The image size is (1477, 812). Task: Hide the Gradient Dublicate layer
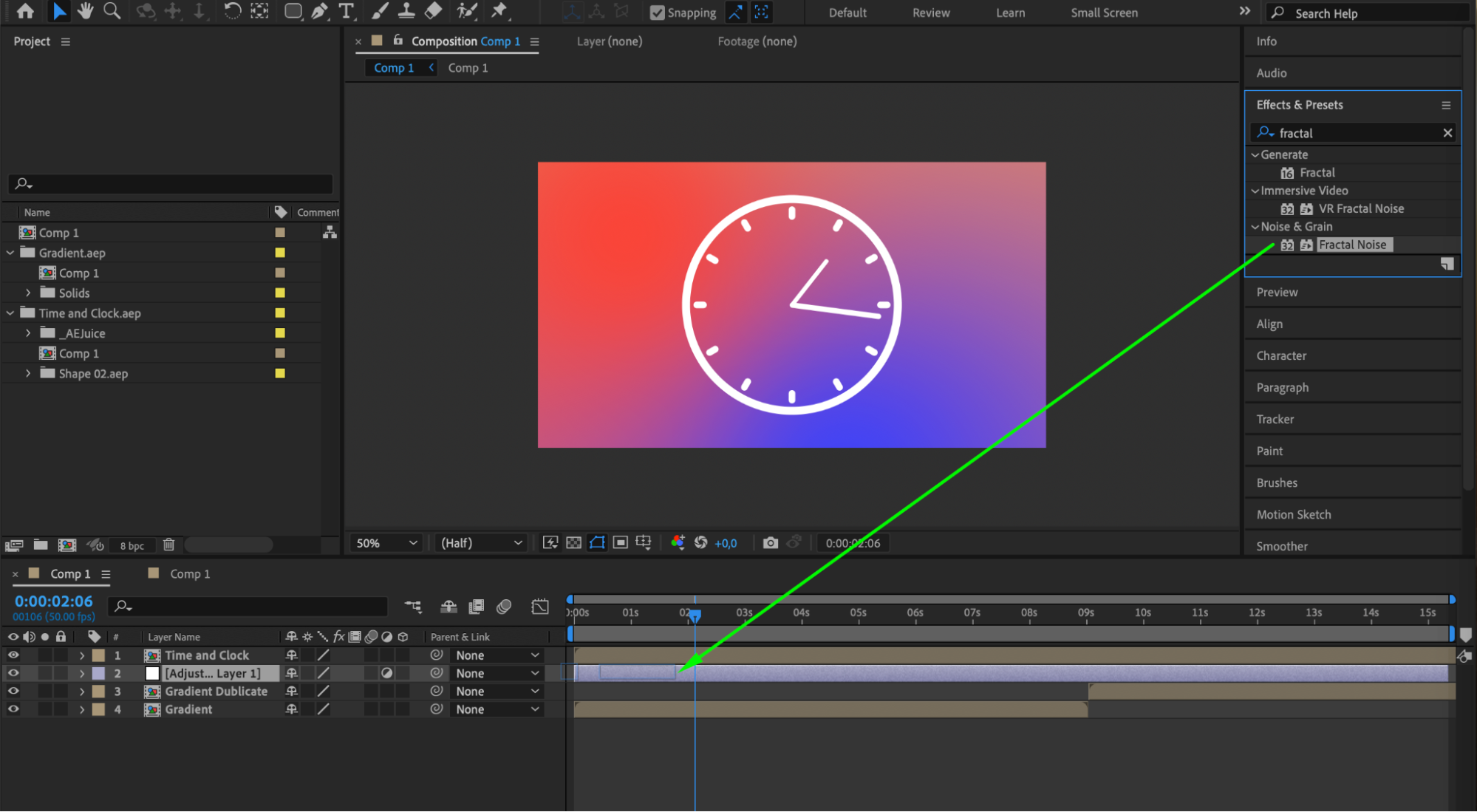pos(13,692)
